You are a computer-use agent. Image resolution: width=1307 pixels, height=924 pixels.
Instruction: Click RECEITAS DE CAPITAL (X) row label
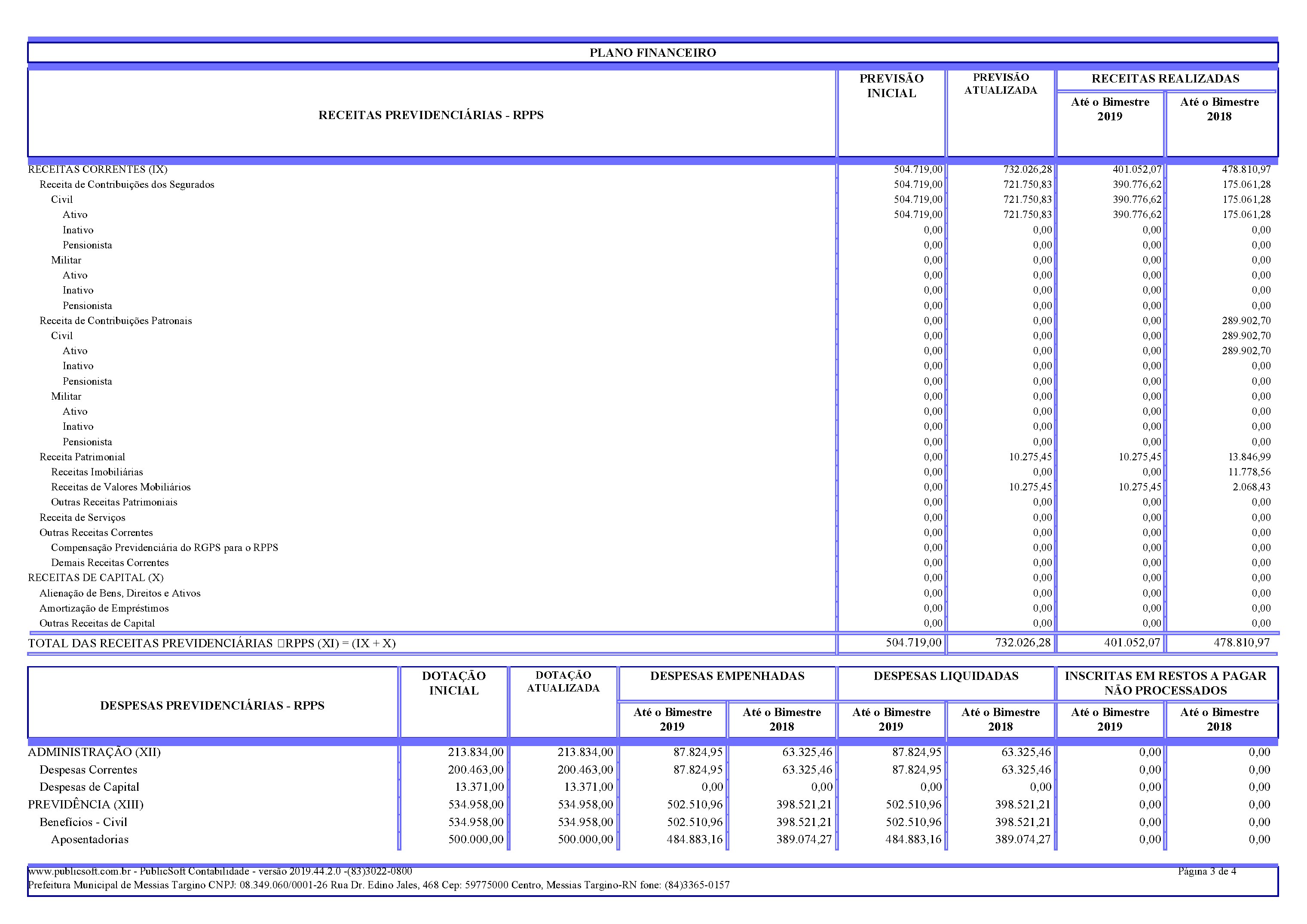tap(96, 577)
